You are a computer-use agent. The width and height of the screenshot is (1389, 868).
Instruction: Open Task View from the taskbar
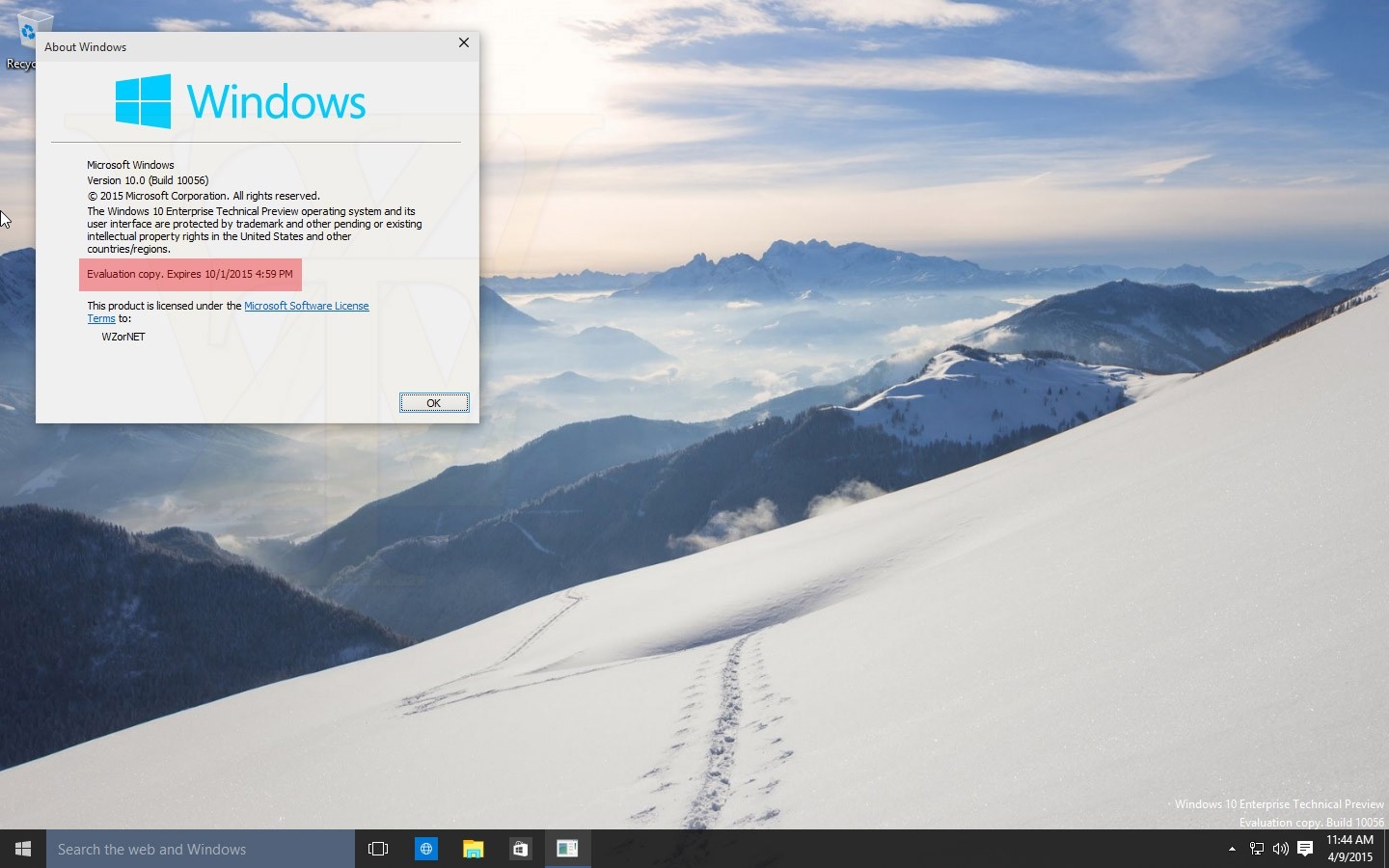378,849
